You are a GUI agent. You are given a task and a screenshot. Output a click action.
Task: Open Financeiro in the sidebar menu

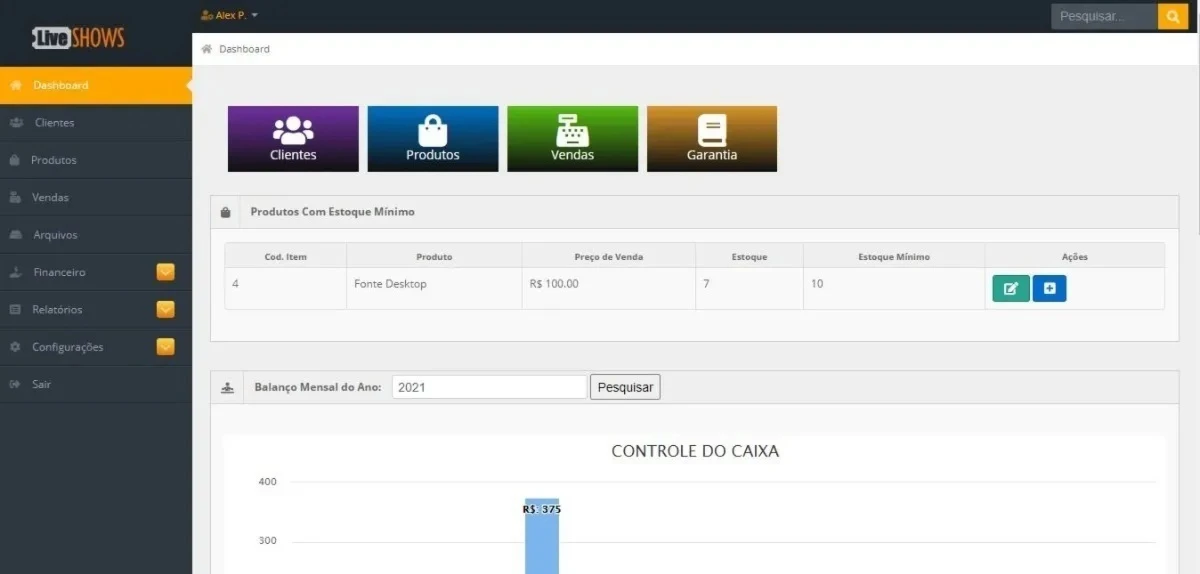tap(96, 272)
